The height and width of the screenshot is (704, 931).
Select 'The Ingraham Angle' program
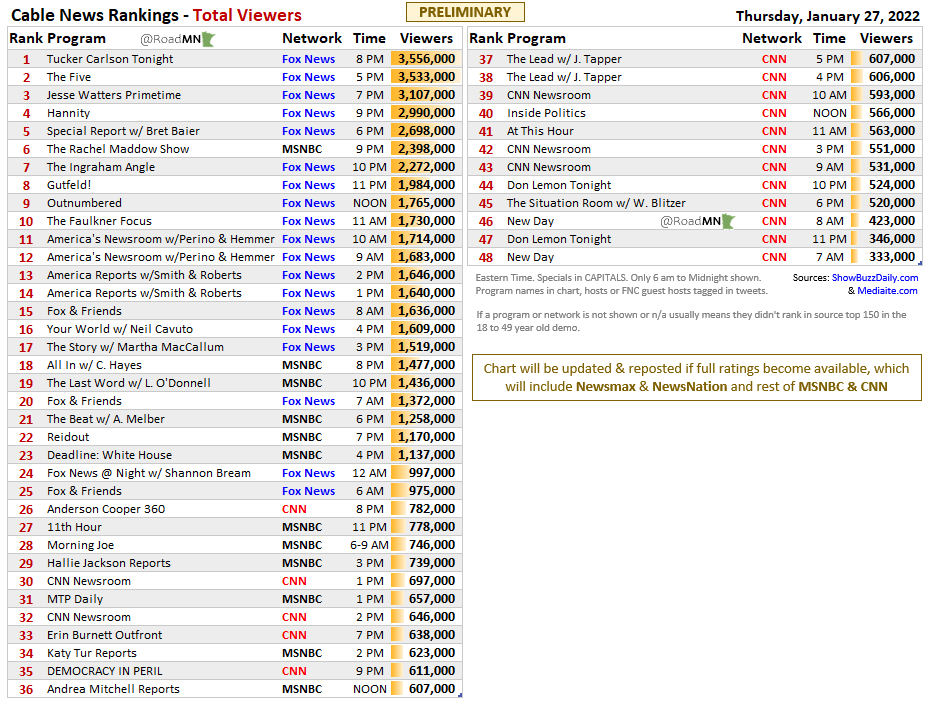point(101,167)
